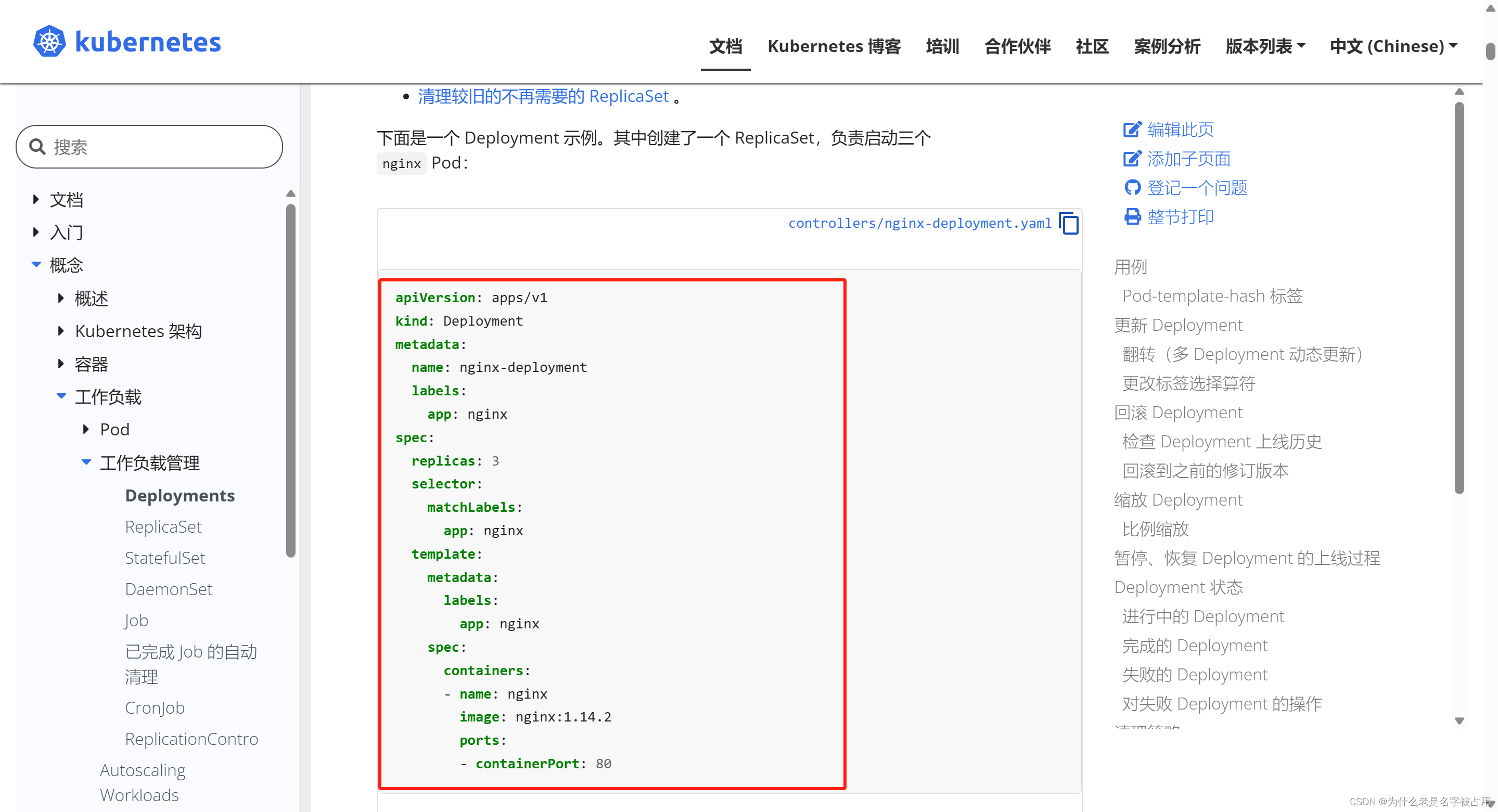
Task: Click the pencil icon beside 添加子页面
Action: [x=1132, y=158]
